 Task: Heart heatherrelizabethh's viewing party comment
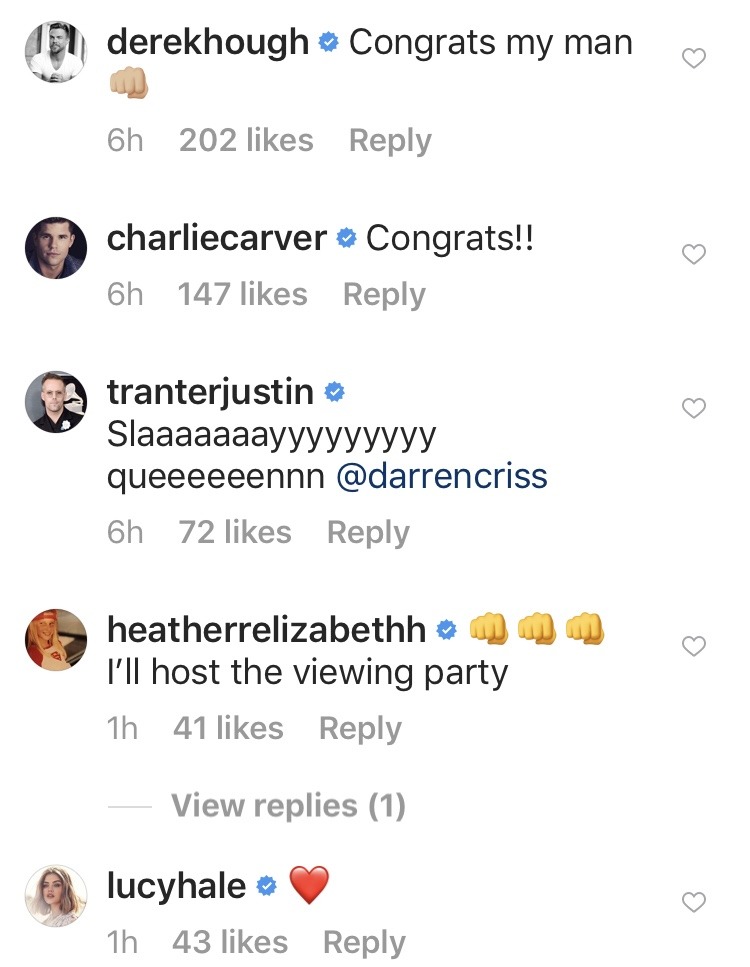tap(693, 647)
